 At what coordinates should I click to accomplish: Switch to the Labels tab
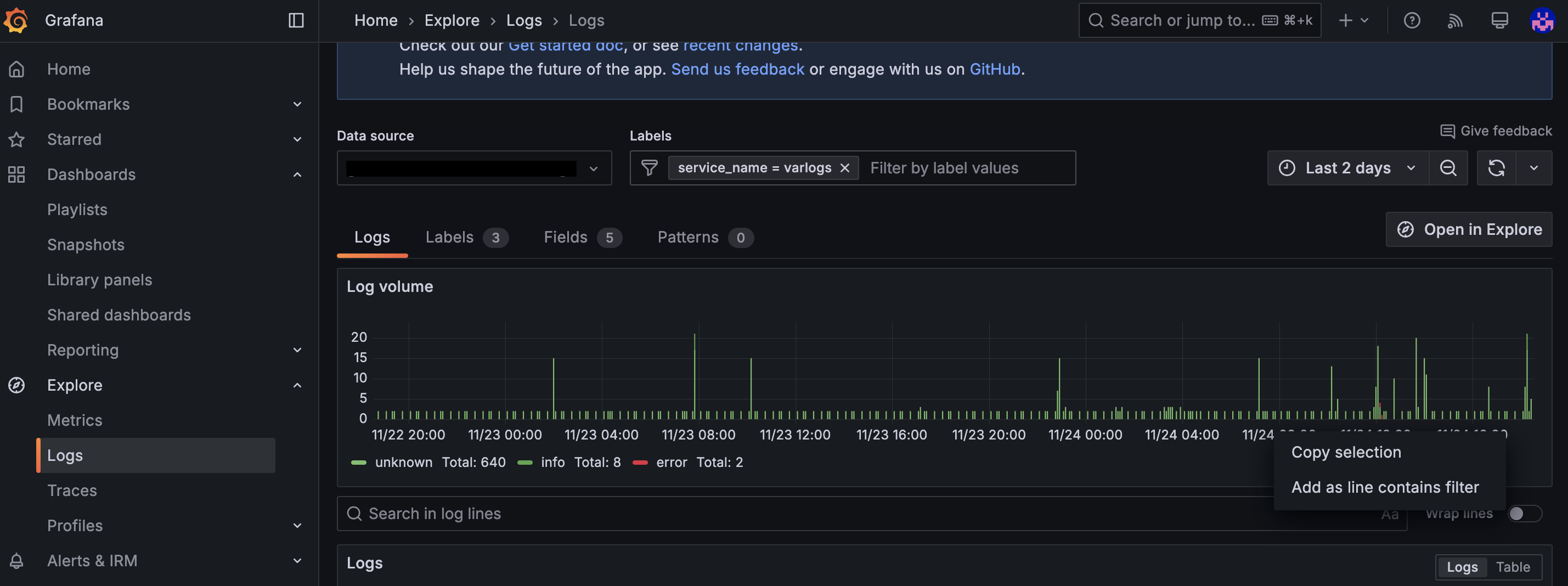tap(466, 238)
